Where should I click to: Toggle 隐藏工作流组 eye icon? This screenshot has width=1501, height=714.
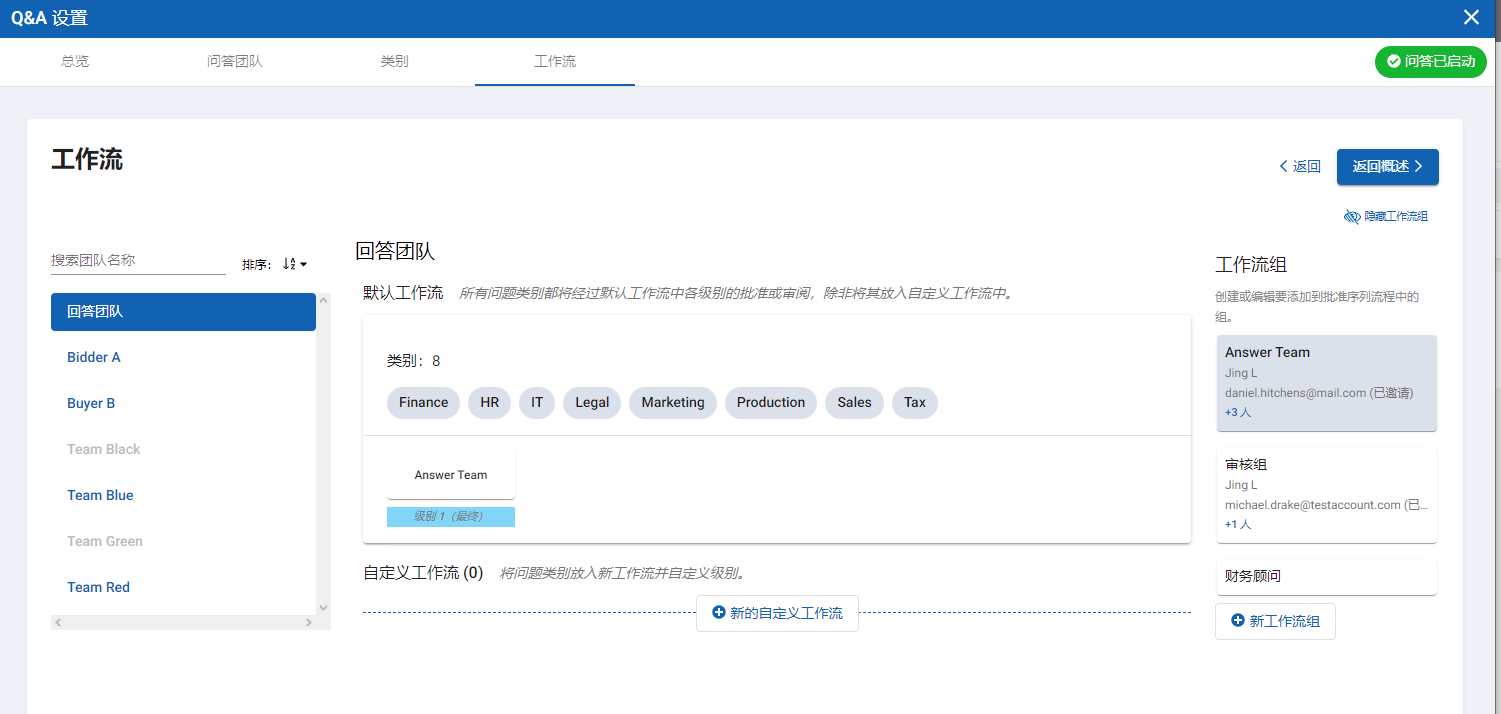1352,217
